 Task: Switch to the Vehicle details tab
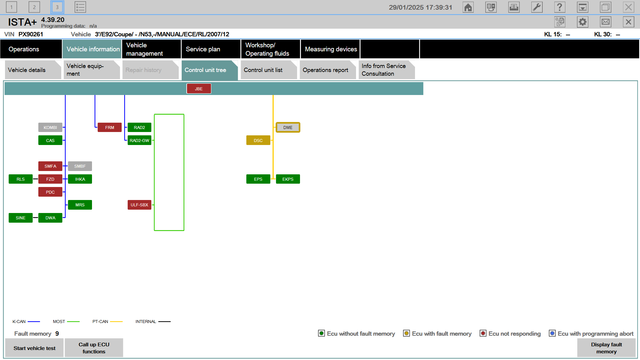click(x=32, y=70)
